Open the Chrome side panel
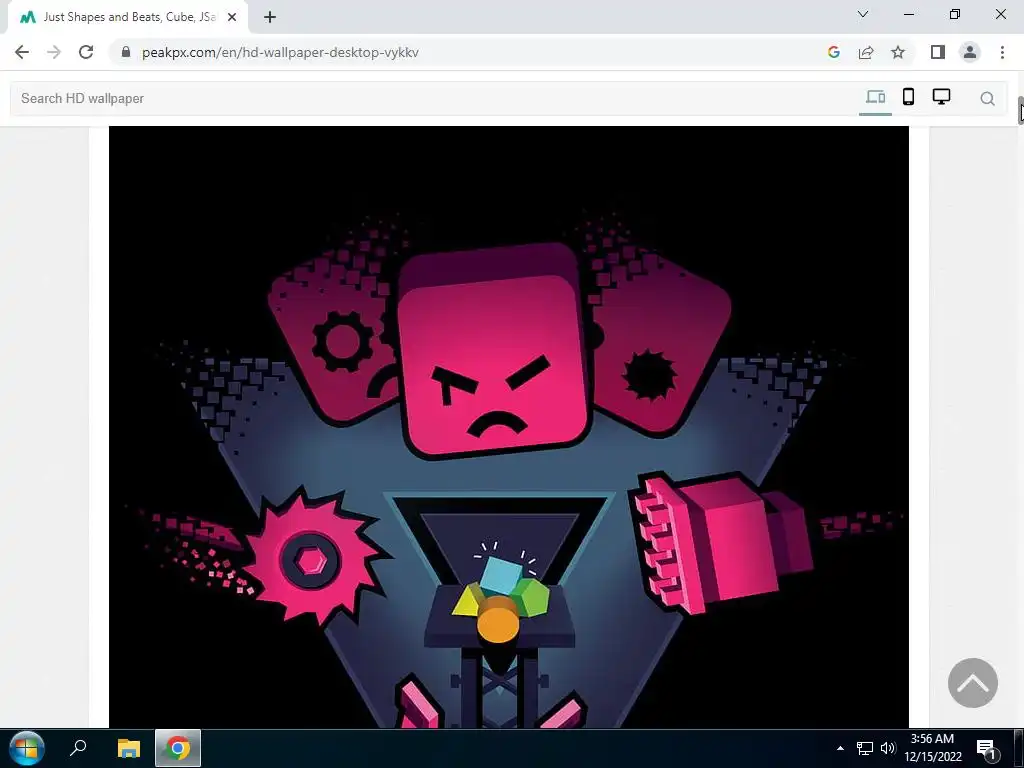 (938, 52)
